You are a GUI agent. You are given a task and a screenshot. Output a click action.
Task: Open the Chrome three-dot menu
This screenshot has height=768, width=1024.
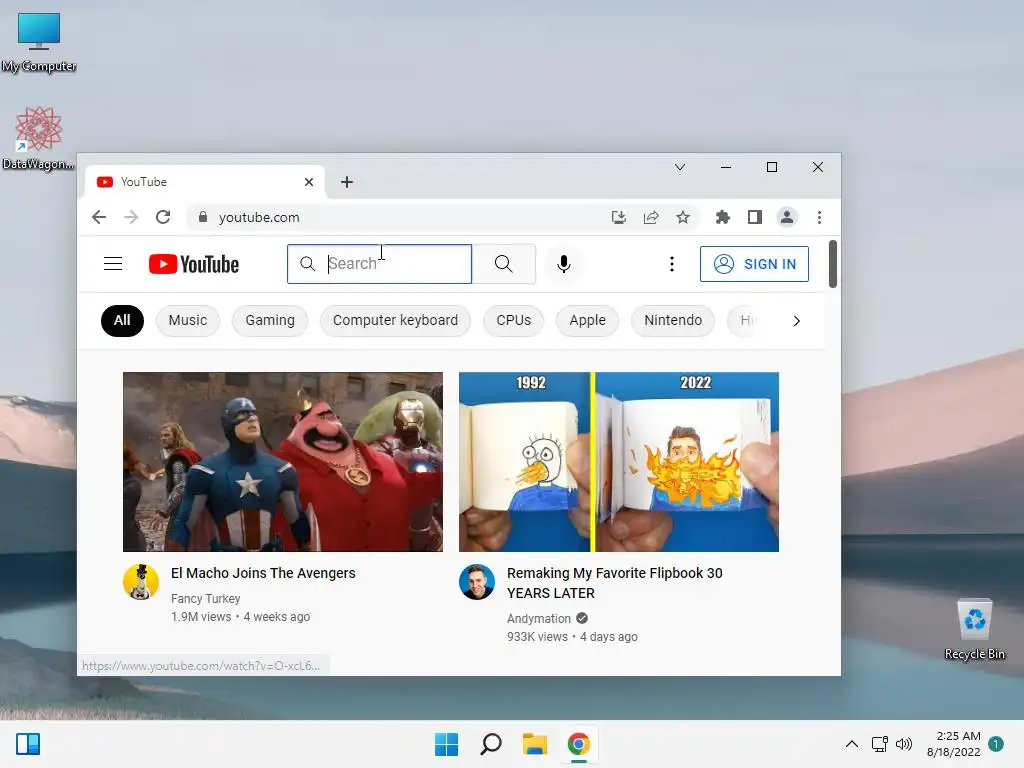819,217
